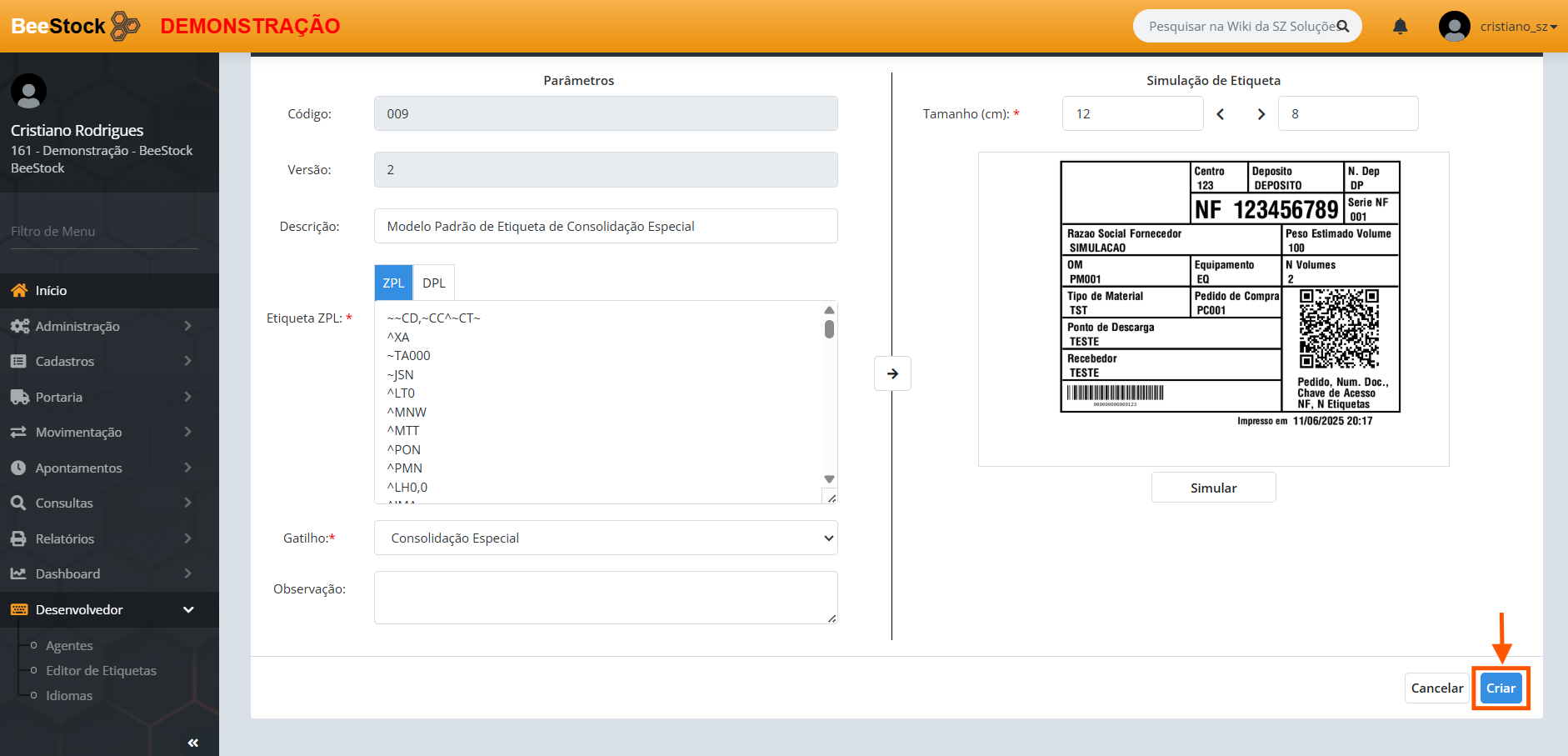Click the right arrow transfer button
This screenshot has width=1568, height=756.
pyautogui.click(x=892, y=373)
